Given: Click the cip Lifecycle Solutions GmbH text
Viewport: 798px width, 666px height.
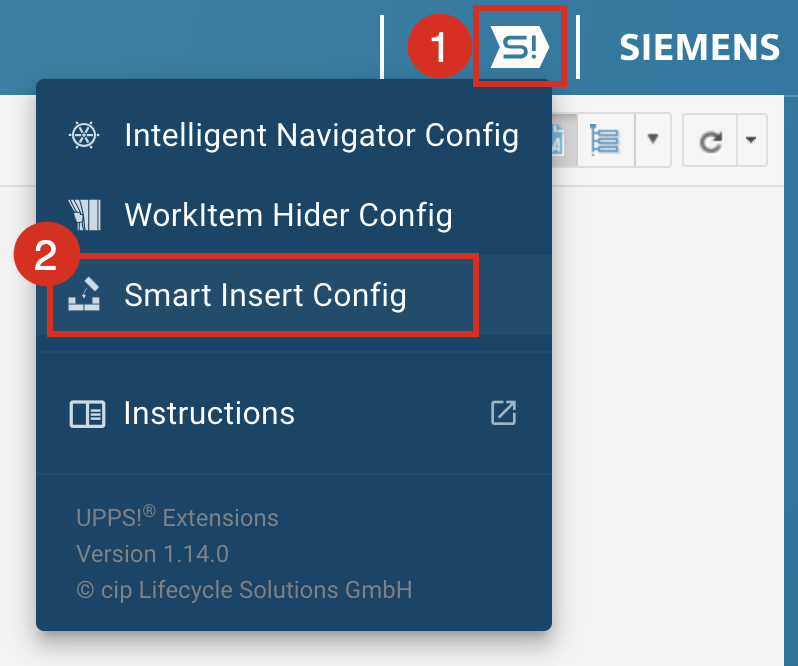Looking at the screenshot, I should 244,590.
